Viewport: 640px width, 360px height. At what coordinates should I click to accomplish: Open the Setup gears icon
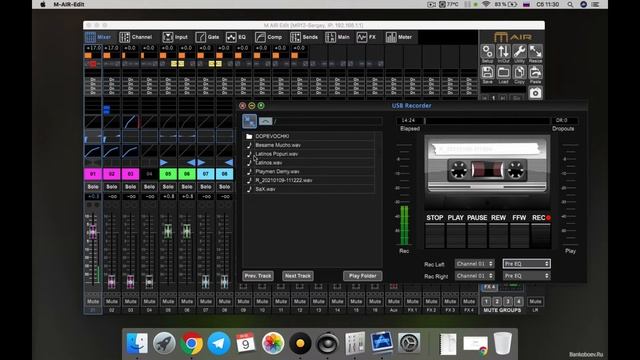click(x=487, y=52)
